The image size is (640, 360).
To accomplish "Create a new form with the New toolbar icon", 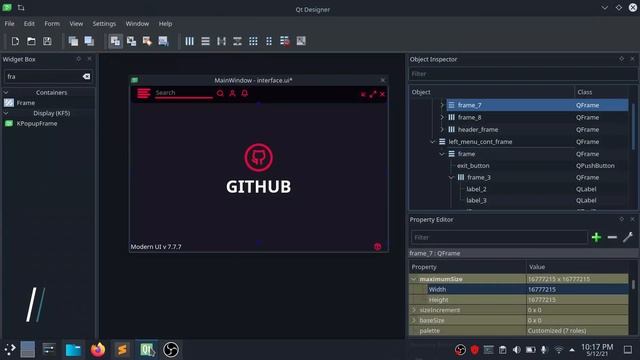I will pyautogui.click(x=15, y=41).
